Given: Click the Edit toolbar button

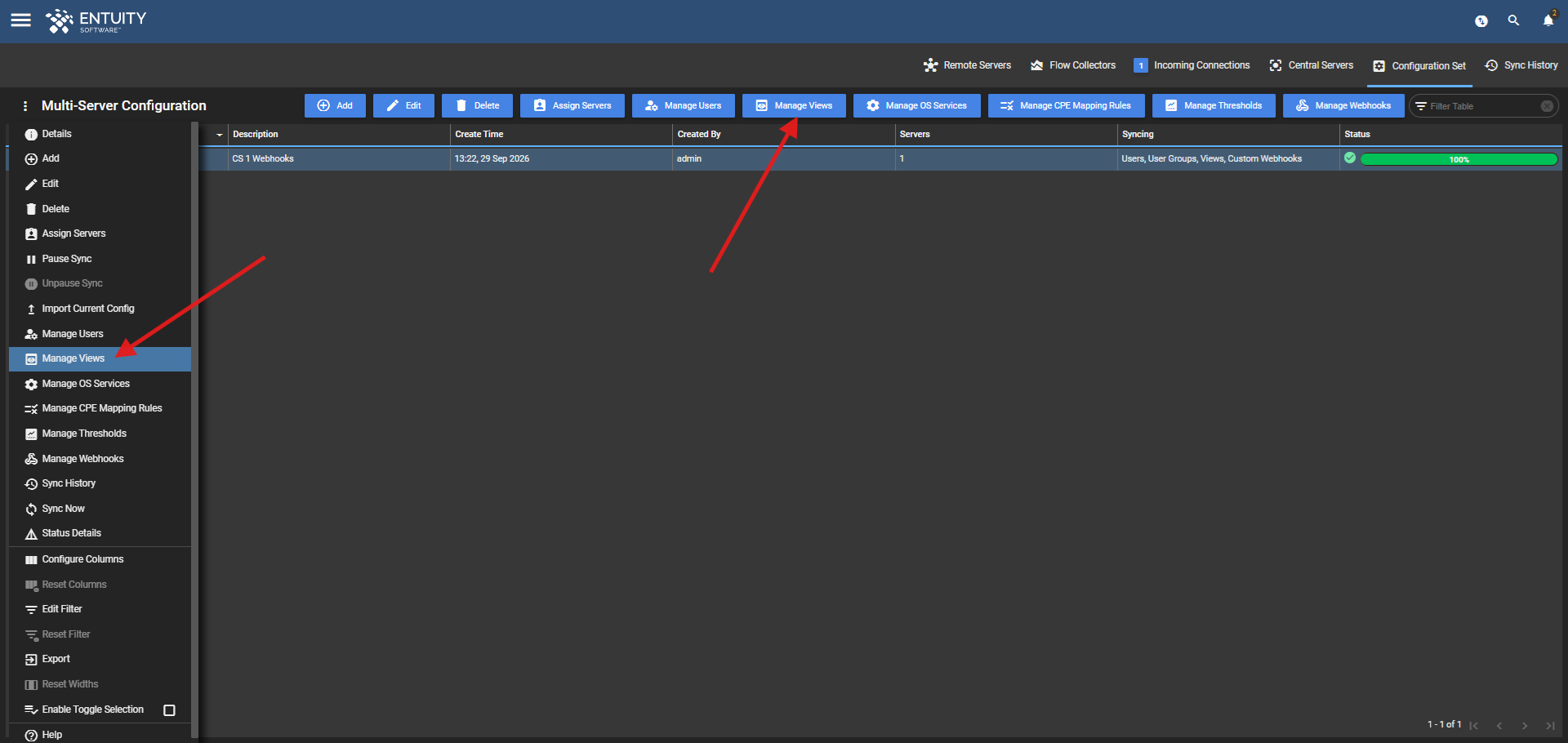Looking at the screenshot, I should tap(403, 105).
